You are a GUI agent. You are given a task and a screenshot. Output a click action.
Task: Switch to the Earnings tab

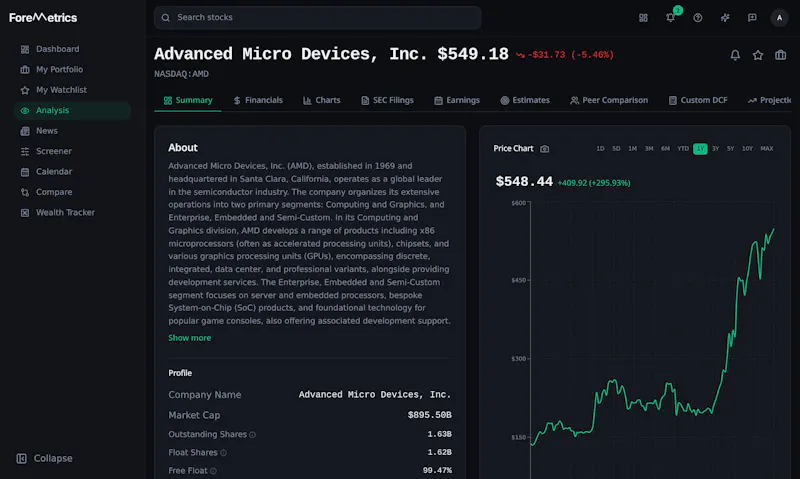click(x=457, y=100)
